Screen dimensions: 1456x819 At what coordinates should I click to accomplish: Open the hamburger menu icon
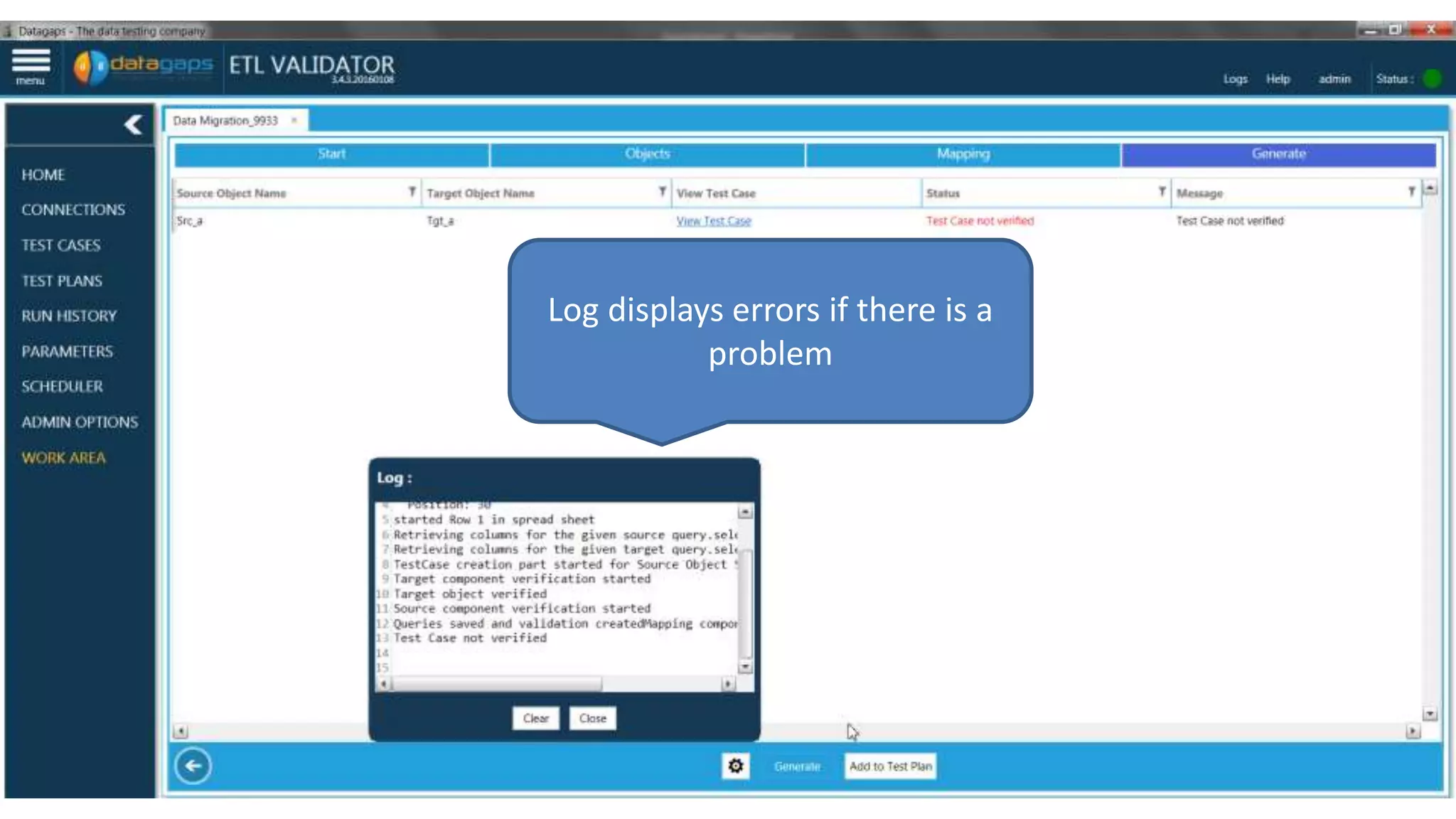point(31,66)
